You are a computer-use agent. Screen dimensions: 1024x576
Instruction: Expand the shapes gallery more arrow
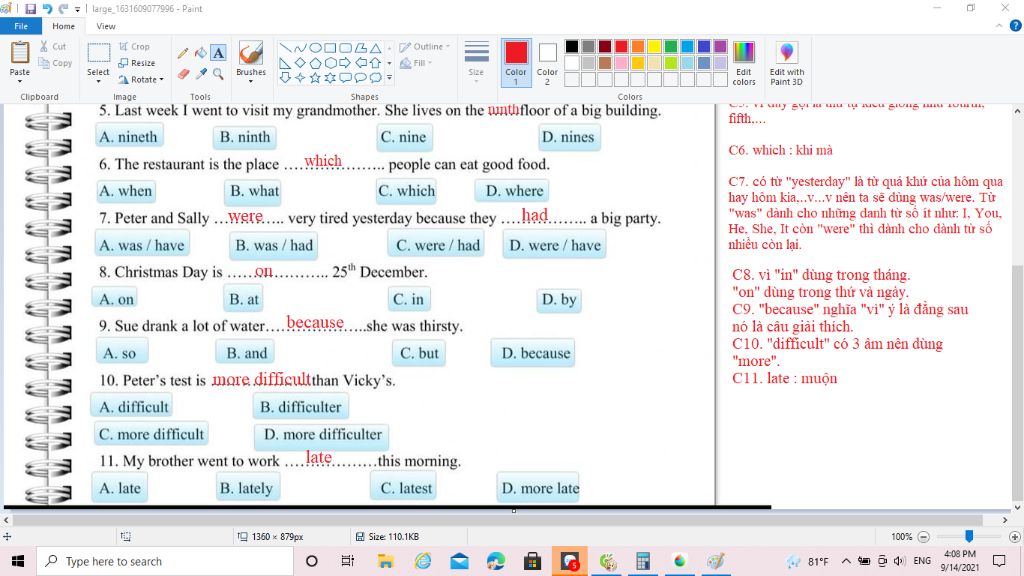[x=389, y=78]
